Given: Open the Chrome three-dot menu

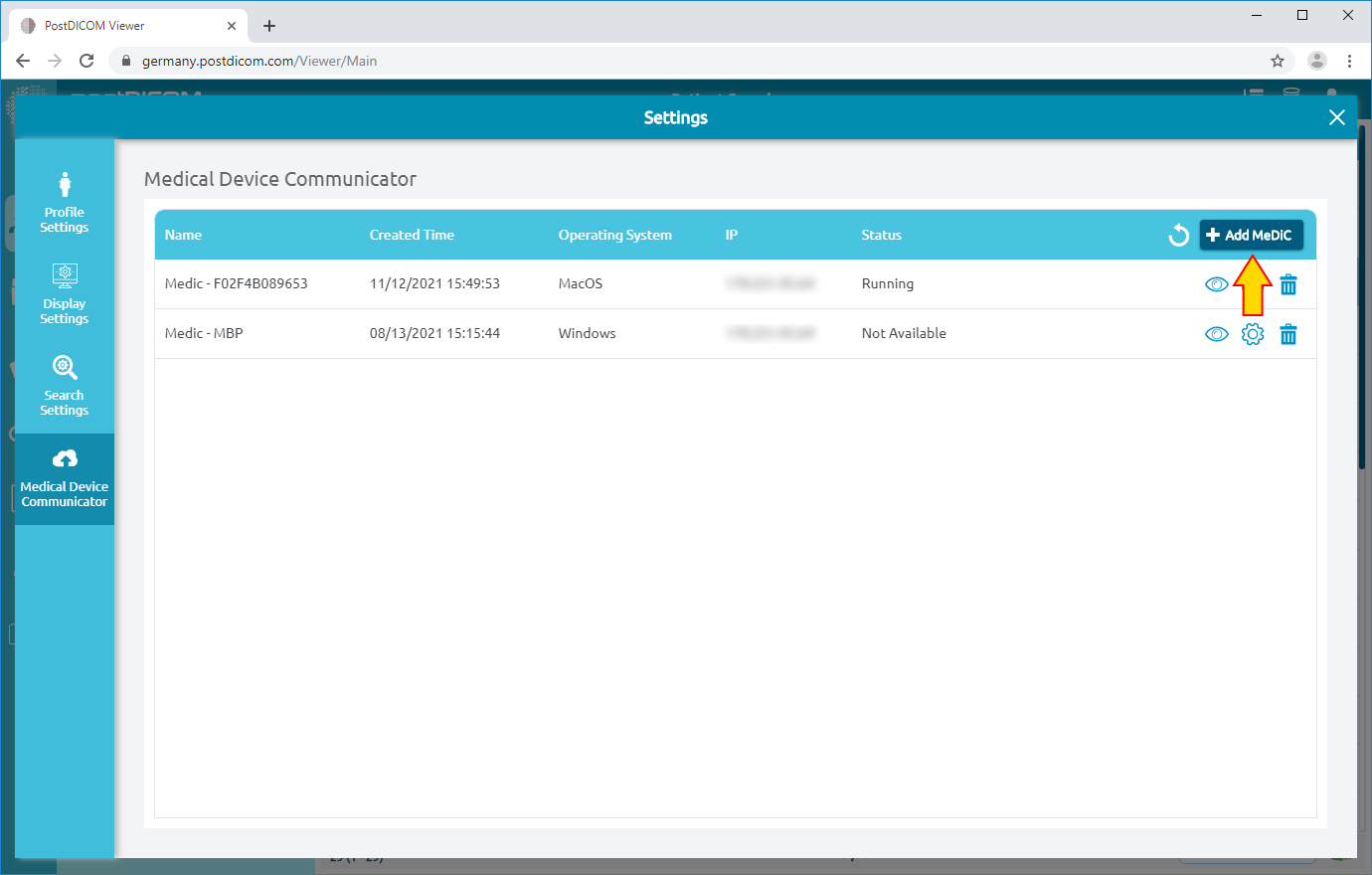Looking at the screenshot, I should click(1349, 61).
